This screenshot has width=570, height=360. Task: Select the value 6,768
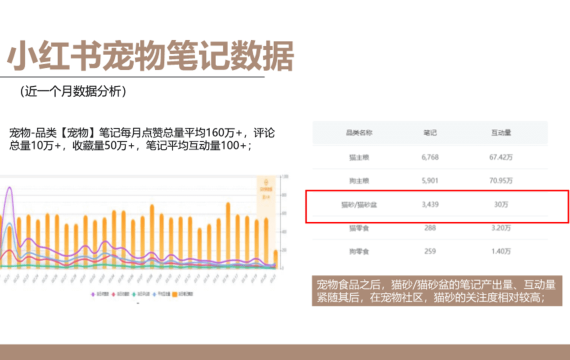tap(430, 157)
